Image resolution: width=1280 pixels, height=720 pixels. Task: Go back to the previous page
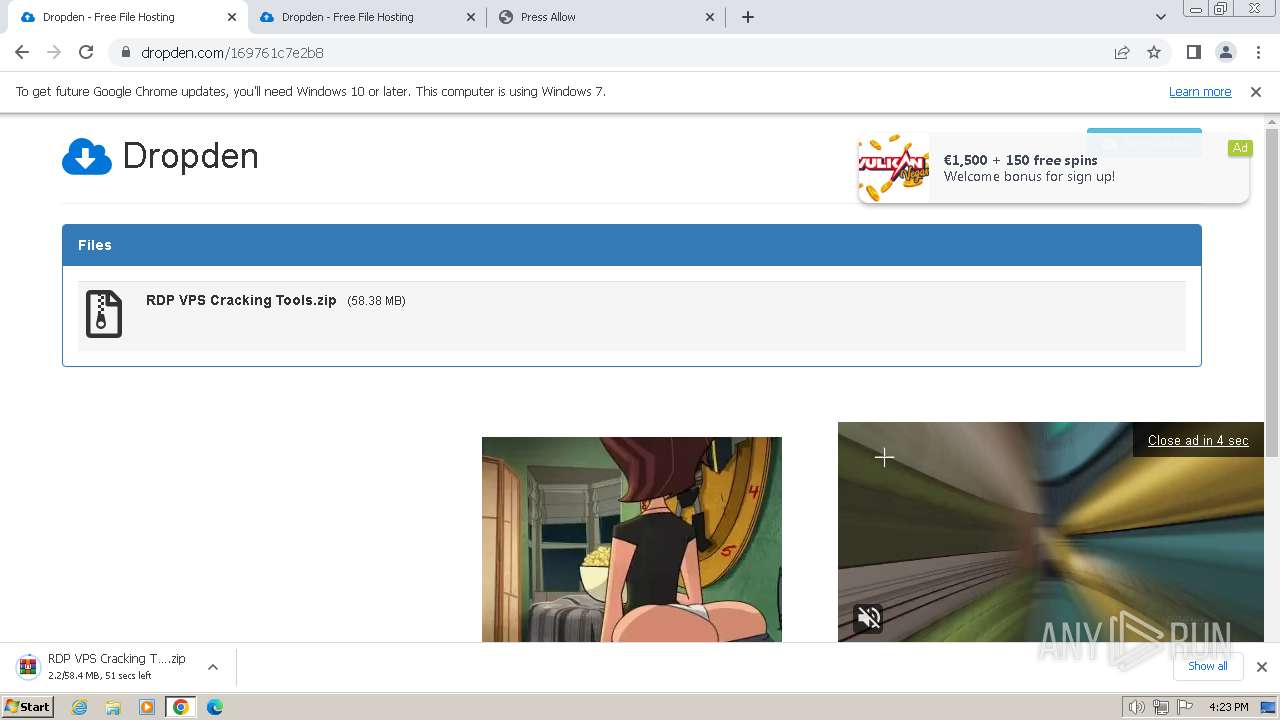(x=22, y=52)
